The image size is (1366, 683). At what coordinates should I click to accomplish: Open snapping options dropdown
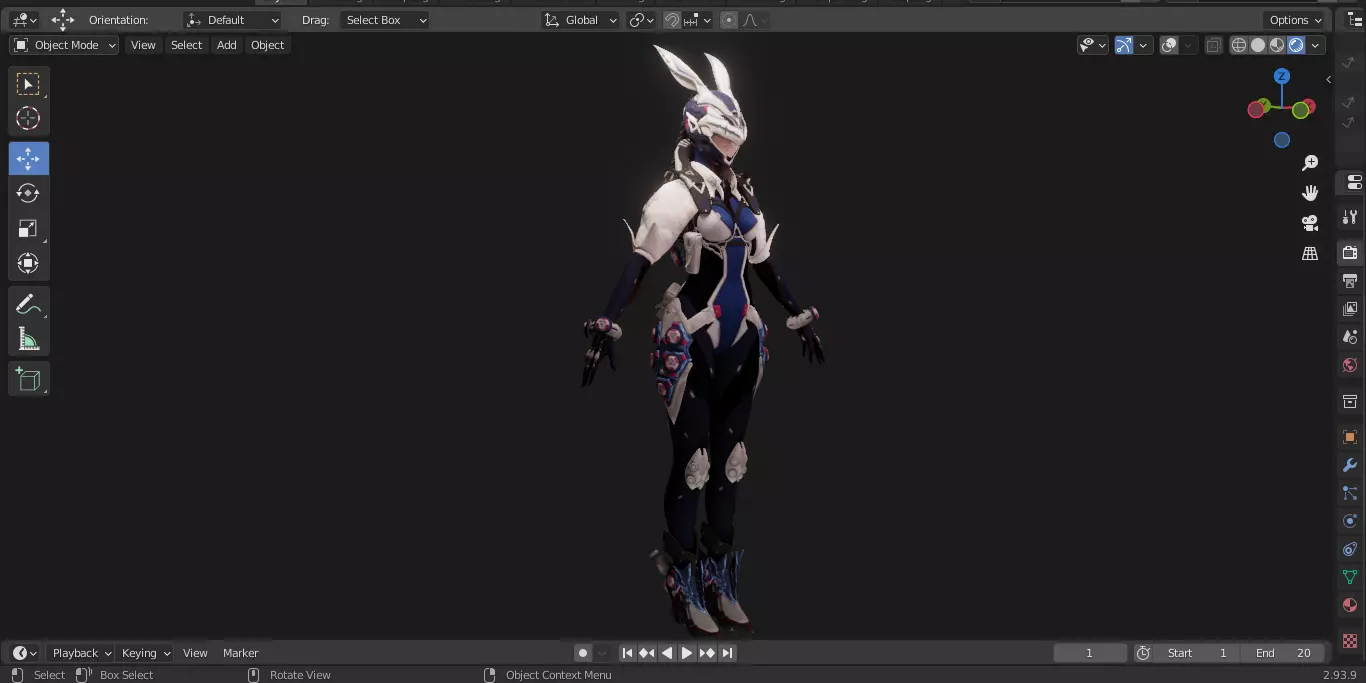point(699,20)
